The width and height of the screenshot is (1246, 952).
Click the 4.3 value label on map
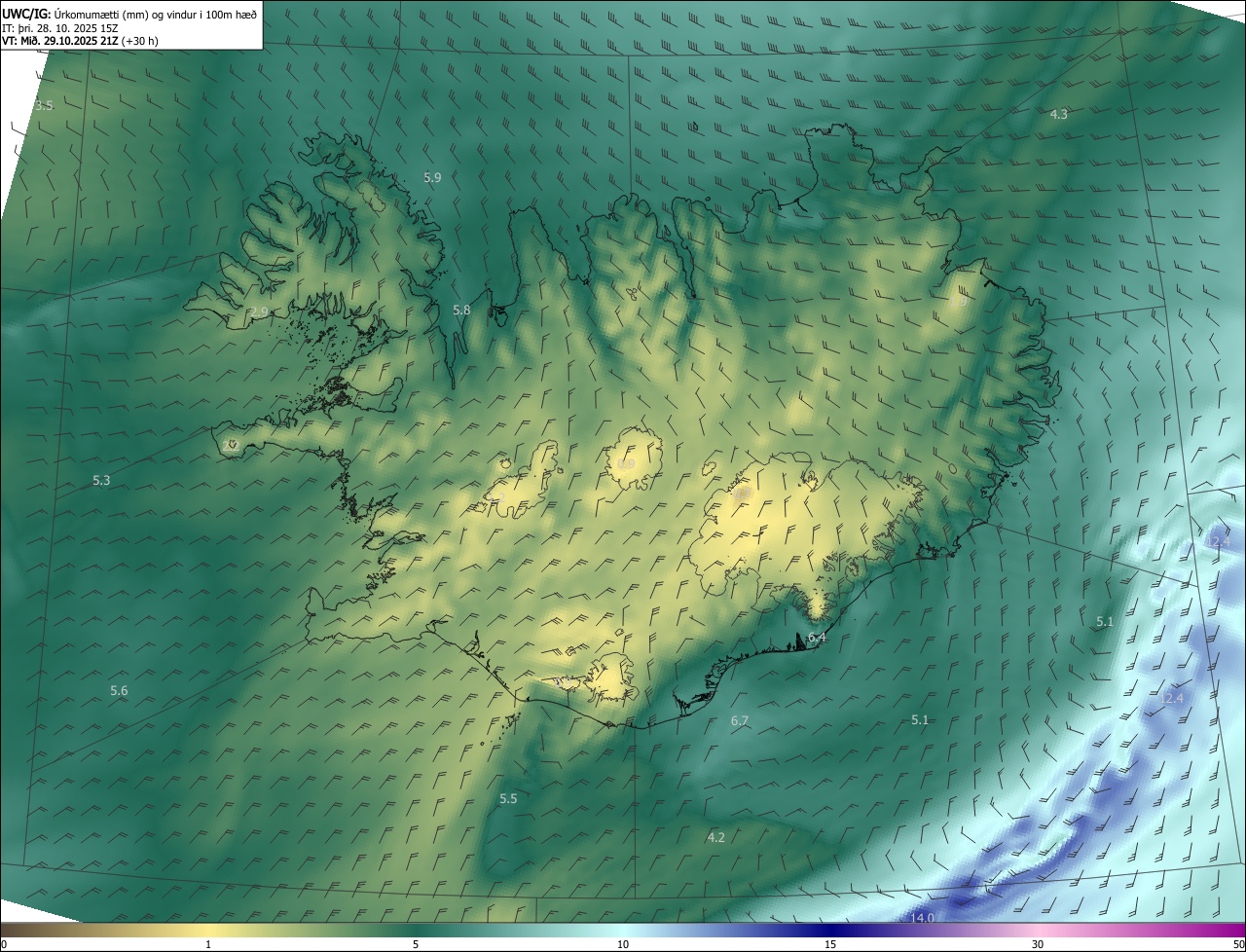1059,114
